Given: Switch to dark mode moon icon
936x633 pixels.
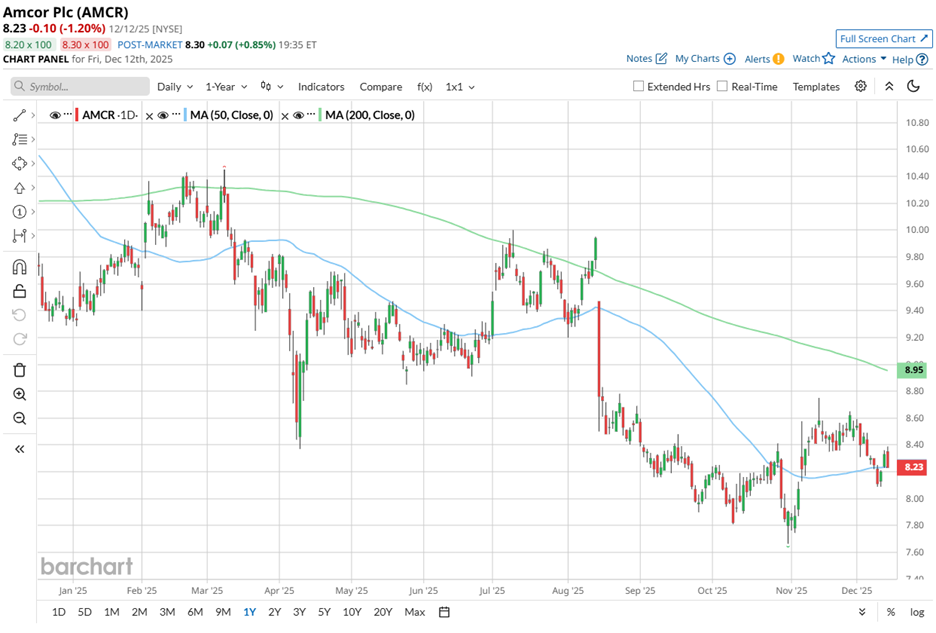Looking at the screenshot, I should tap(913, 87).
